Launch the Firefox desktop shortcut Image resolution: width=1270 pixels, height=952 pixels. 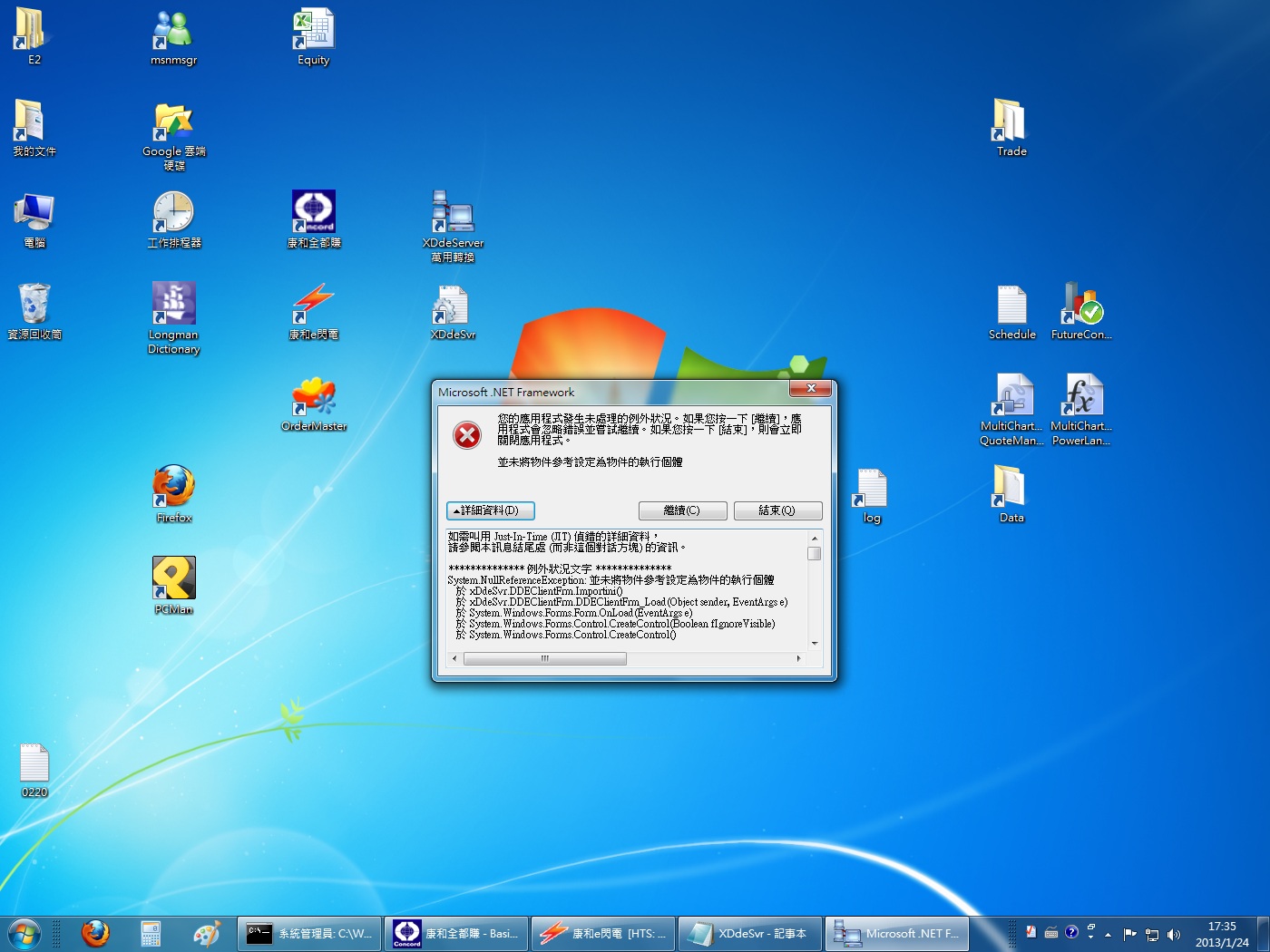[173, 494]
